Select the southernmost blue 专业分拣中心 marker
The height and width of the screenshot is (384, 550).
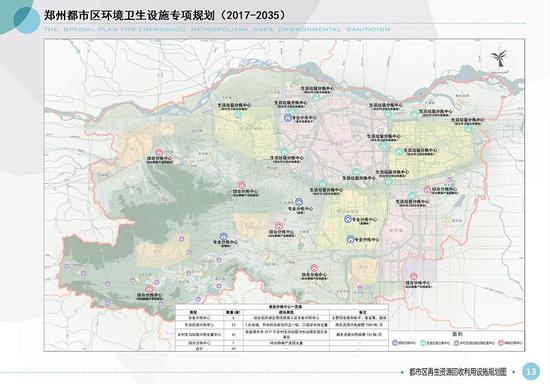click(x=350, y=239)
